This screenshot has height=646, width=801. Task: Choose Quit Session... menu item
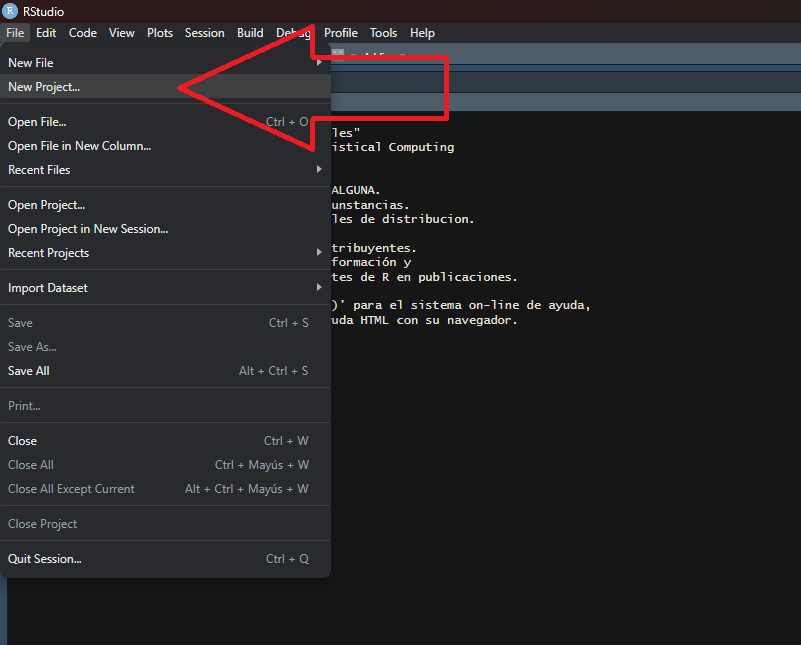(45, 559)
